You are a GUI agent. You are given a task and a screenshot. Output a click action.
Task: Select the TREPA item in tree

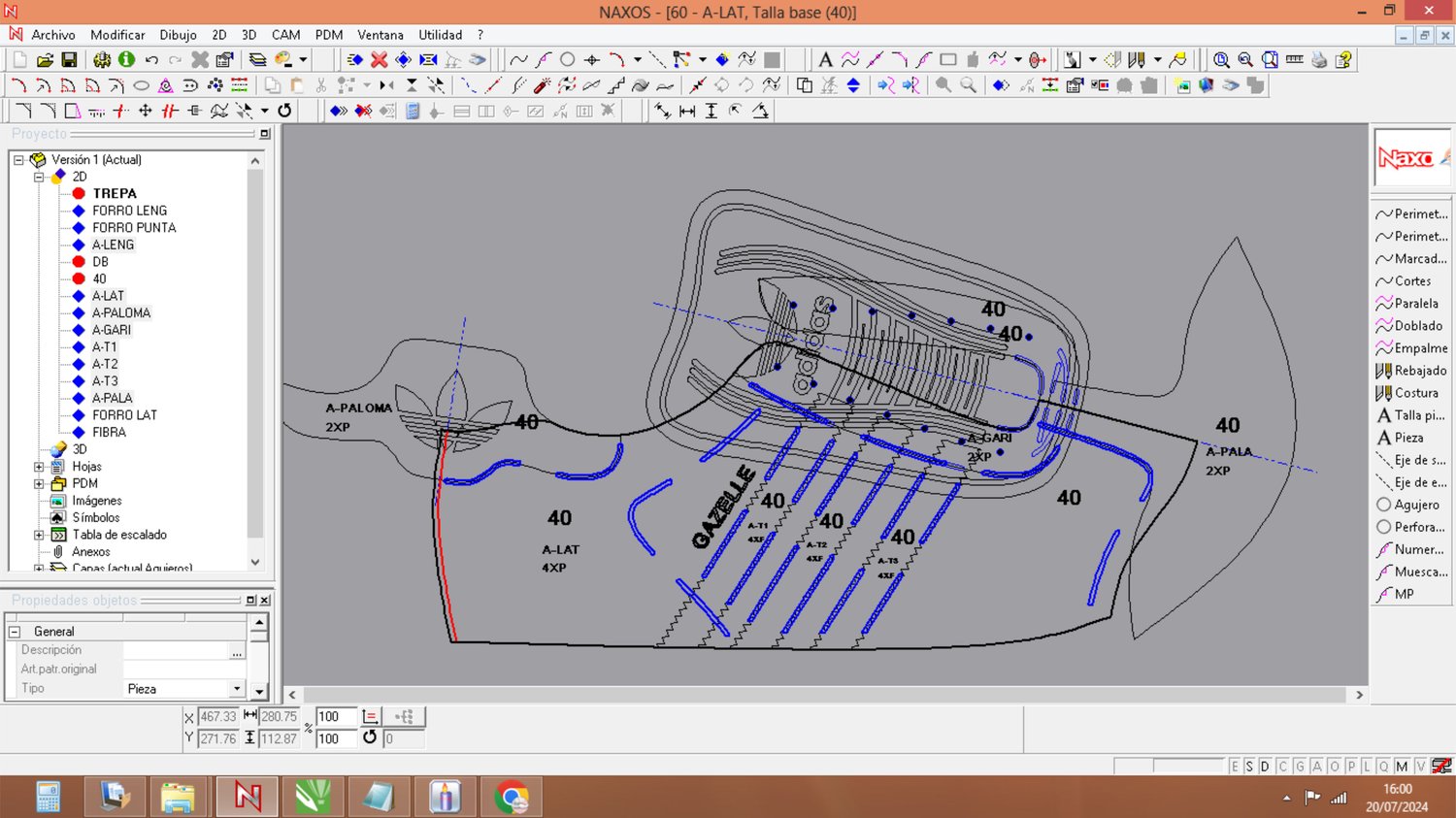(x=115, y=194)
